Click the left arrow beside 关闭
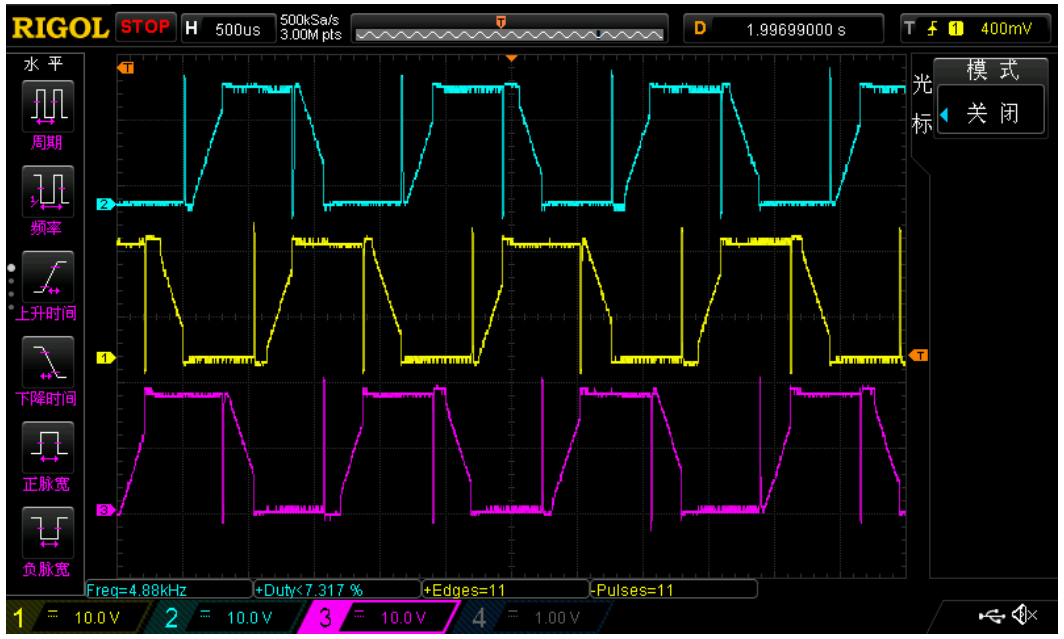The image size is (1064, 639). (944, 114)
